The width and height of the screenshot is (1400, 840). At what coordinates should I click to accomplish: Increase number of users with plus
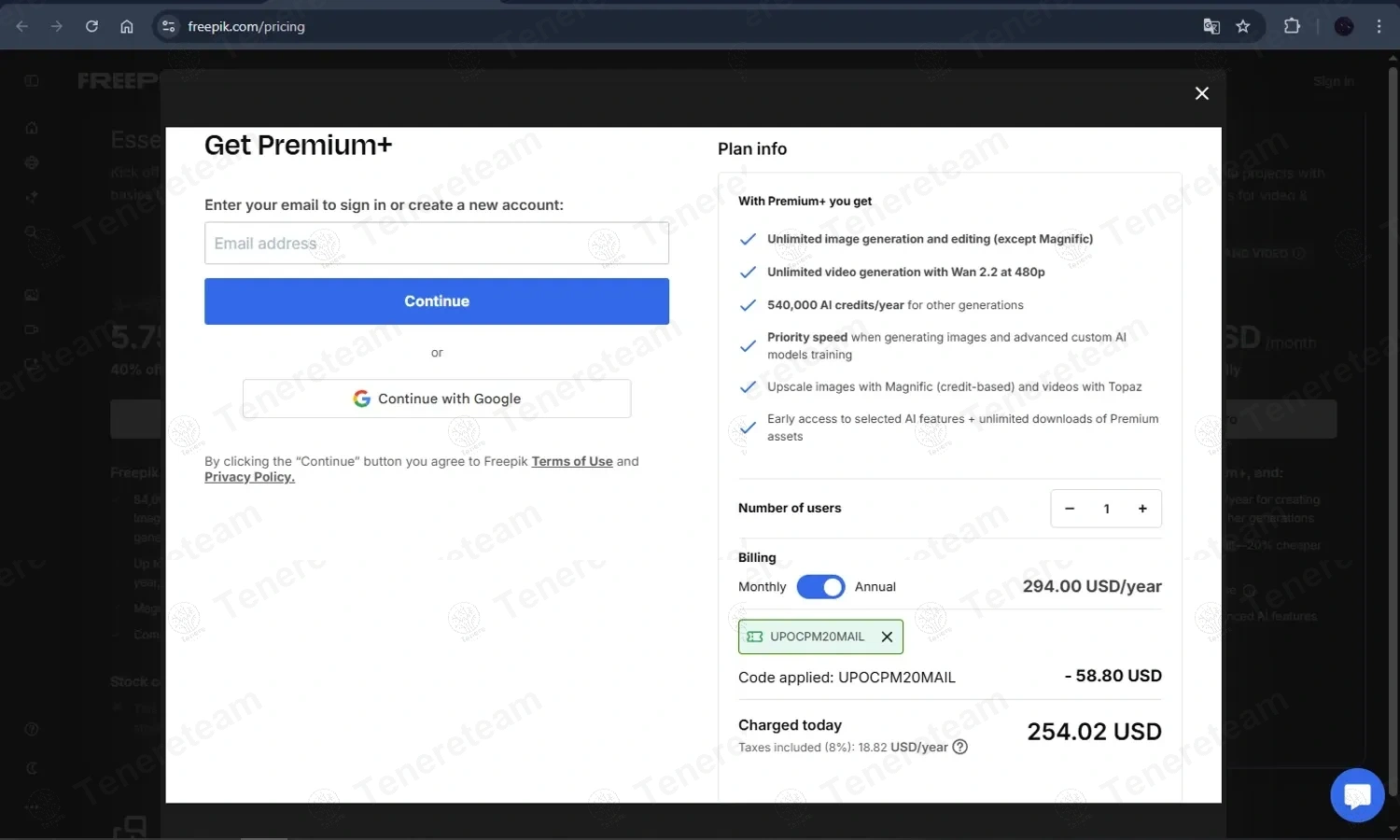[x=1142, y=509]
